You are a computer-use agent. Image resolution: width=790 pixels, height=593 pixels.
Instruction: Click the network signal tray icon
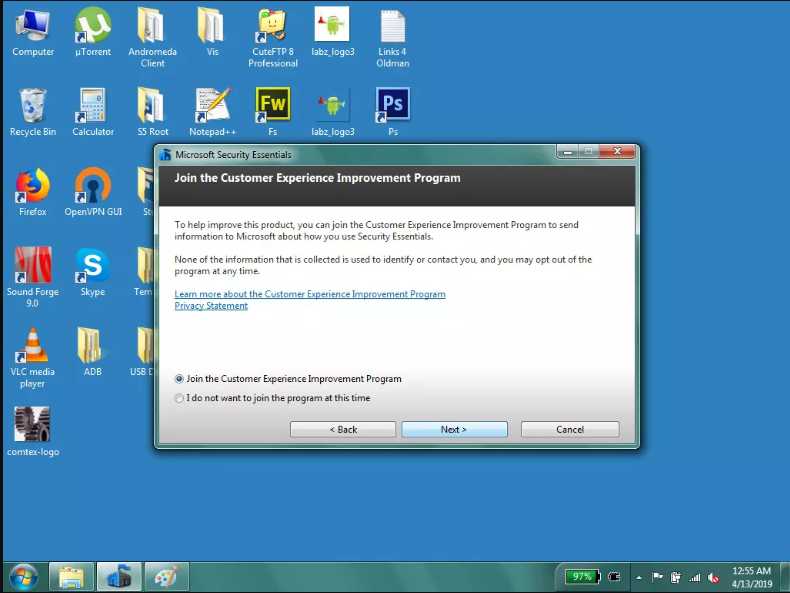click(695, 577)
